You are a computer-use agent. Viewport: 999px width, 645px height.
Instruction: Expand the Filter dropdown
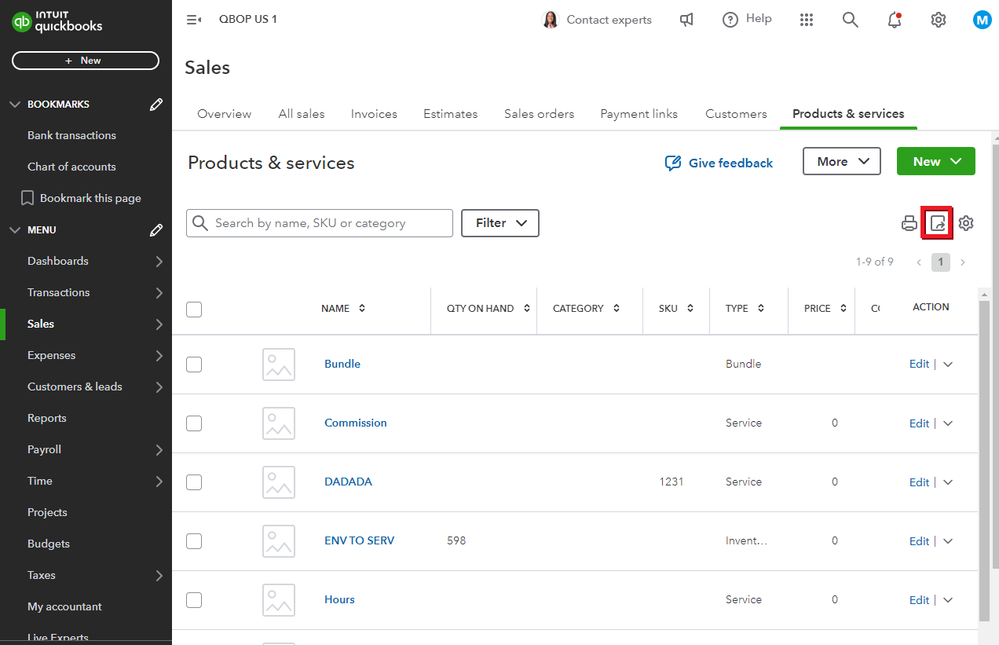500,223
